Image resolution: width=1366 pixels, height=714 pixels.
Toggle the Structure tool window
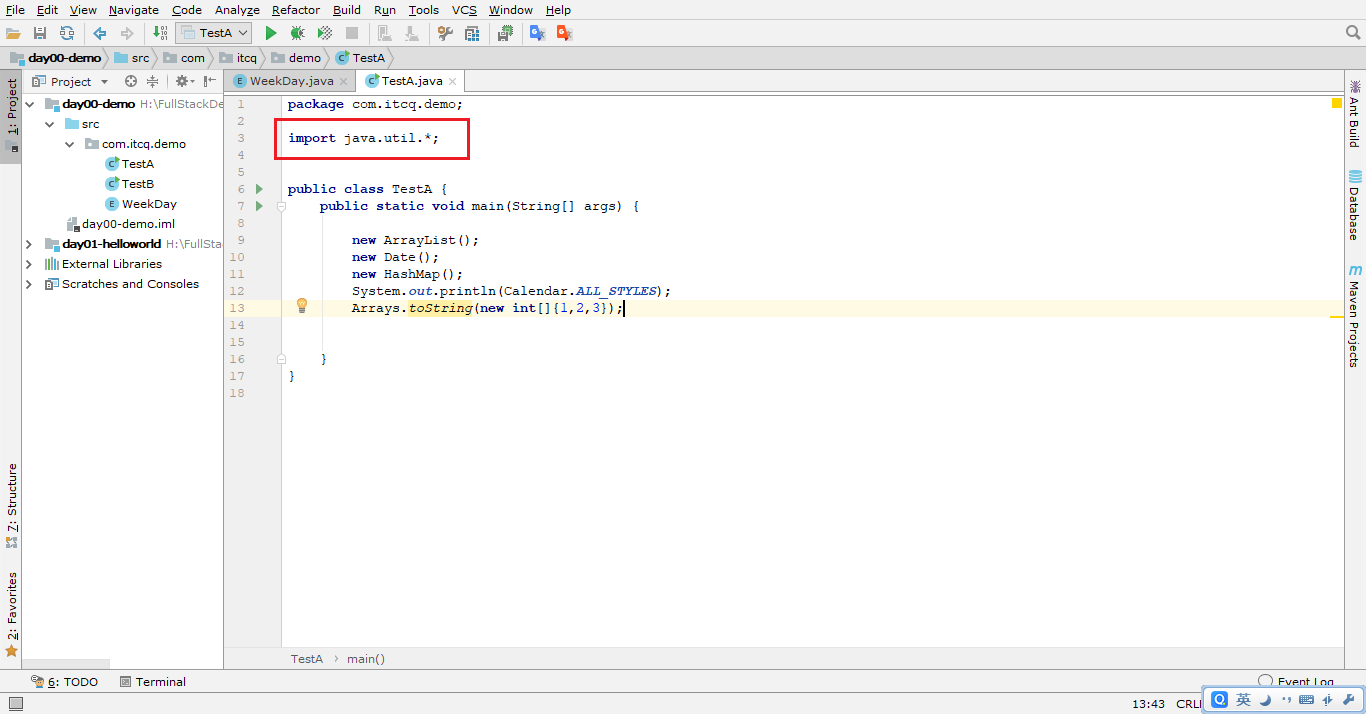[x=12, y=504]
